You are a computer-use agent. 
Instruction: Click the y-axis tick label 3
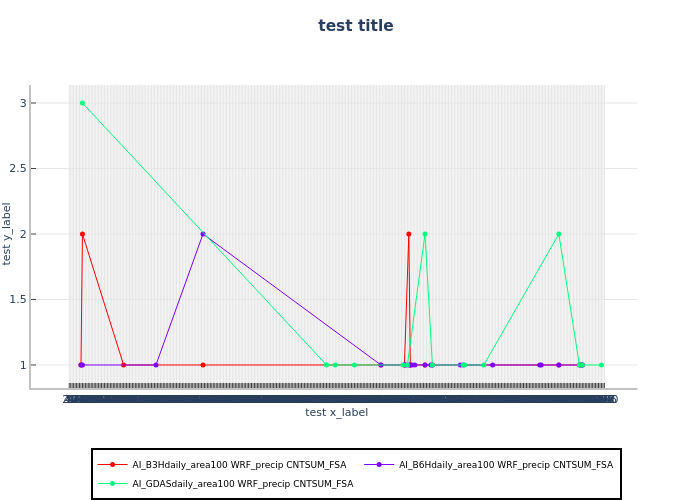point(22,103)
